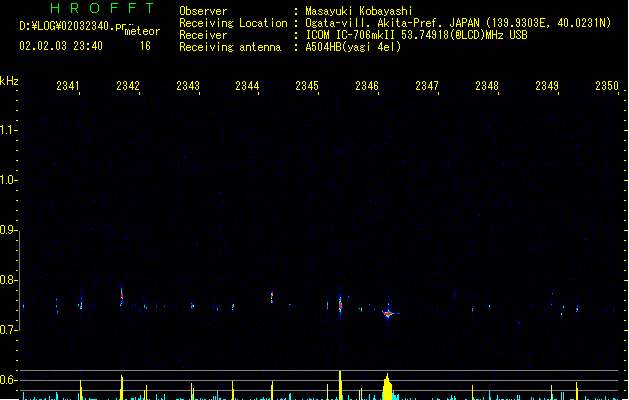The height and width of the screenshot is (400, 629).
Task: Click the 0.7 kHz frequency axis label
Action: pos(8,330)
